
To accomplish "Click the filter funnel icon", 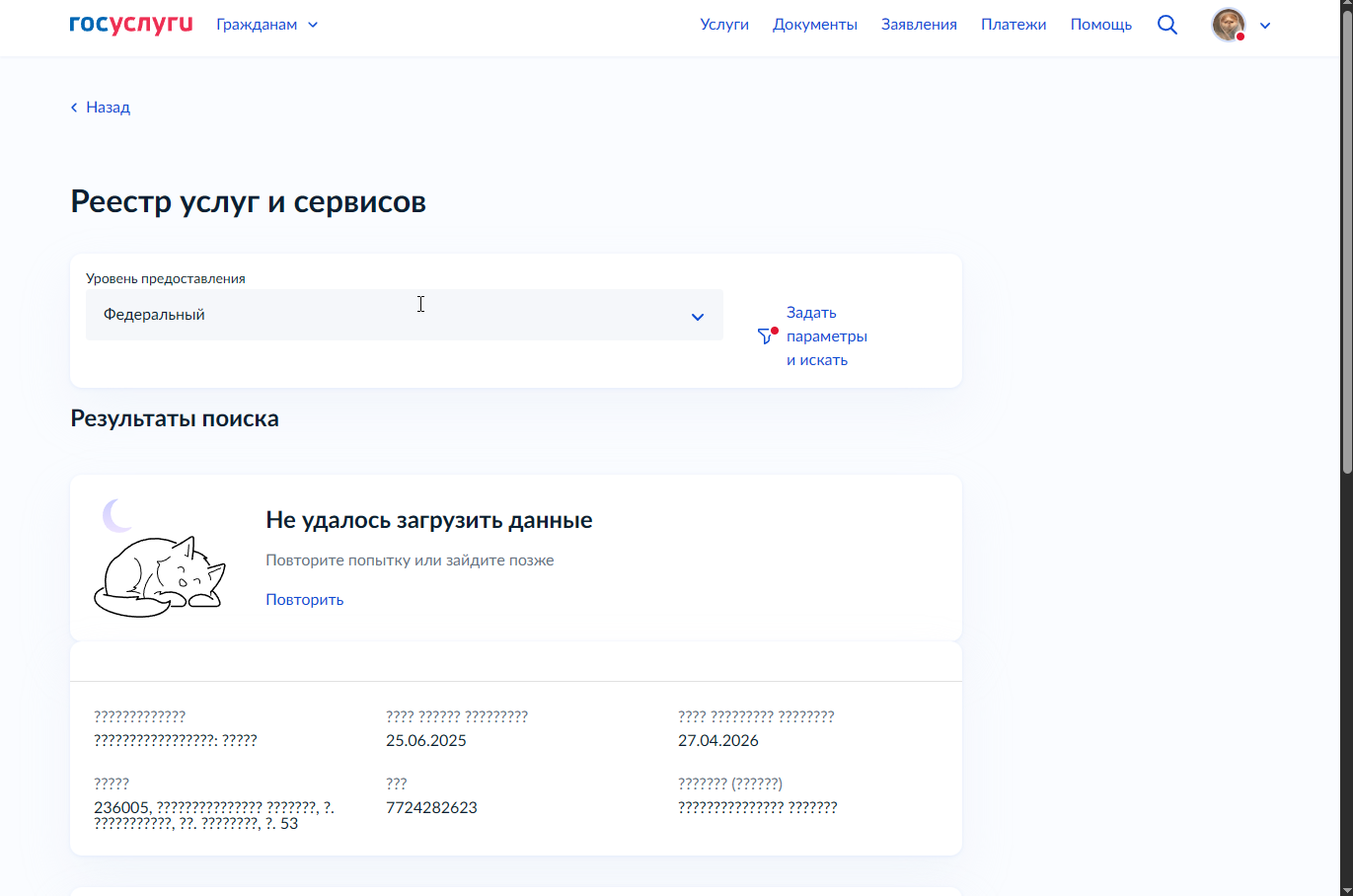I will (766, 336).
